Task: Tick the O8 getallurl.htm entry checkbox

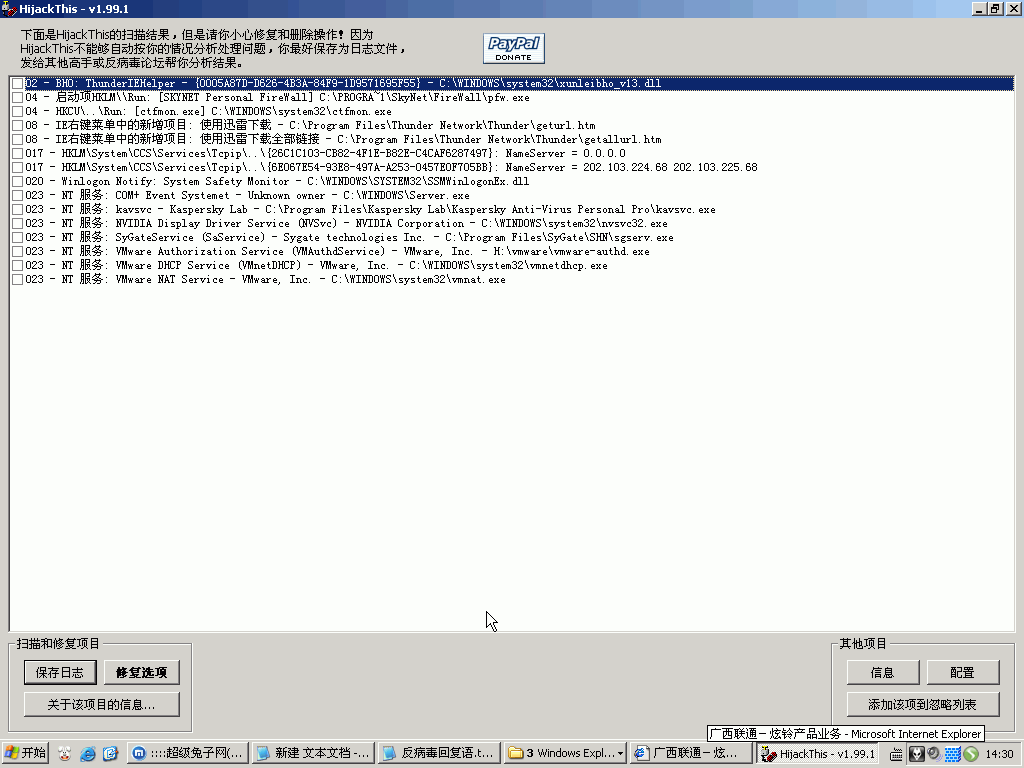Action: (x=18, y=139)
